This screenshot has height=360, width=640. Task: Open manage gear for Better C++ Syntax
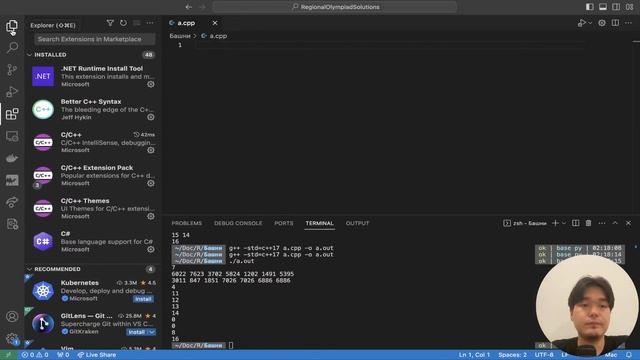point(151,117)
